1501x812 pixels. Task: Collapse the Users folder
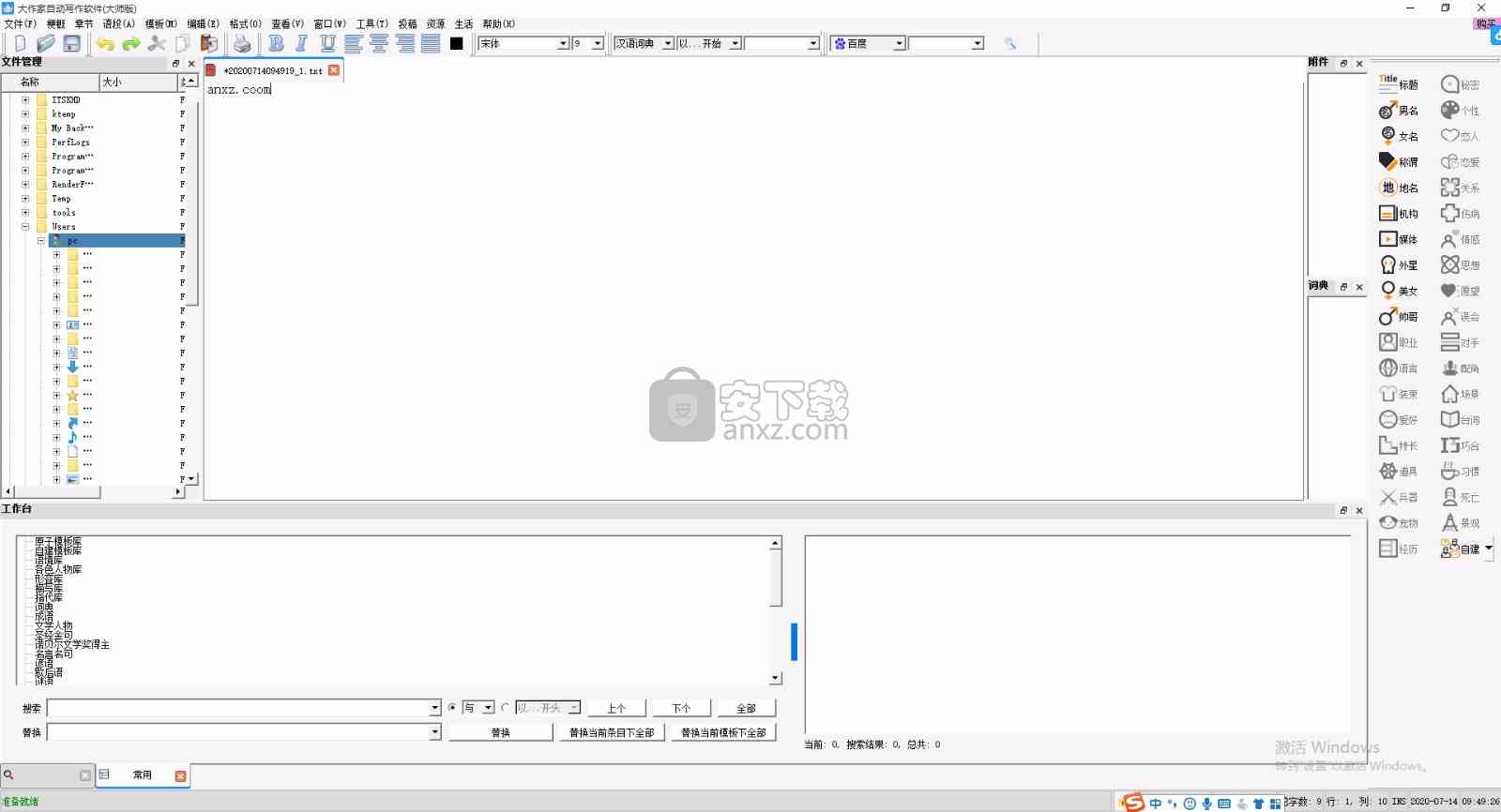[25, 226]
